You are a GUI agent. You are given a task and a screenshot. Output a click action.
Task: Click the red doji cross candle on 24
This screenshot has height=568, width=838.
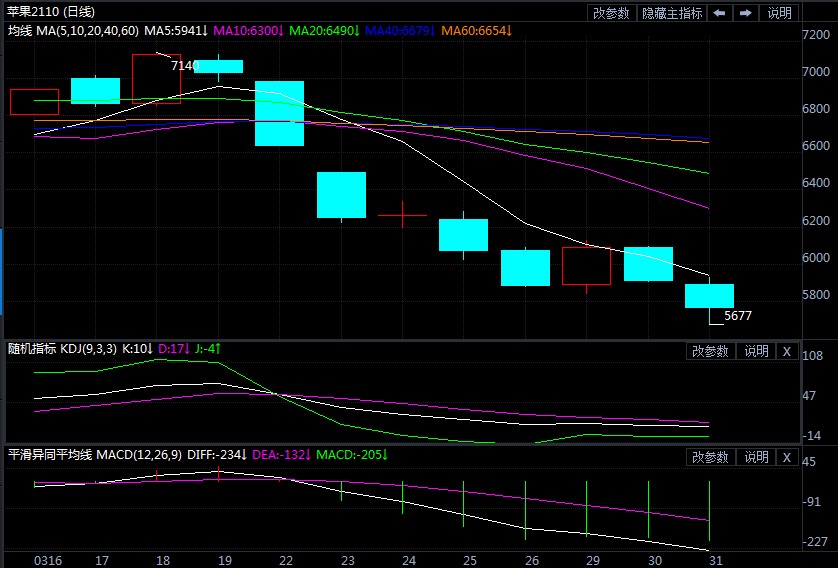402,215
